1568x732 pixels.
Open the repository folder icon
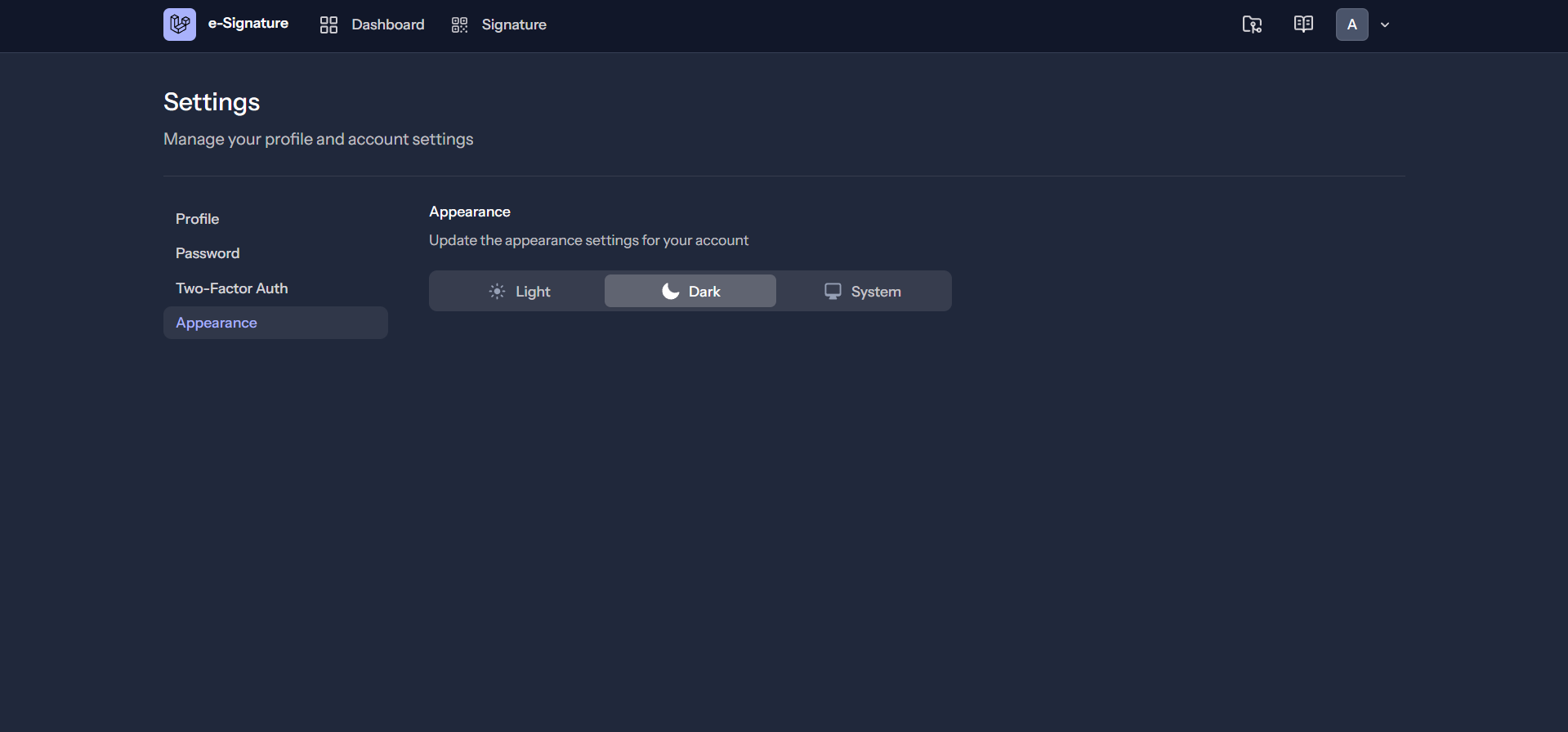pos(1252,25)
